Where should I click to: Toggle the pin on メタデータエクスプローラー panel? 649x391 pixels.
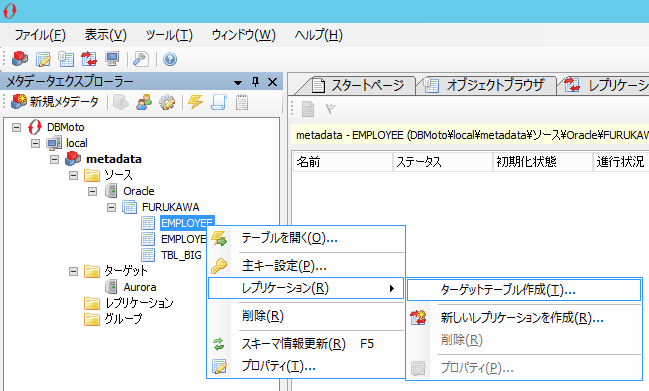click(255, 82)
